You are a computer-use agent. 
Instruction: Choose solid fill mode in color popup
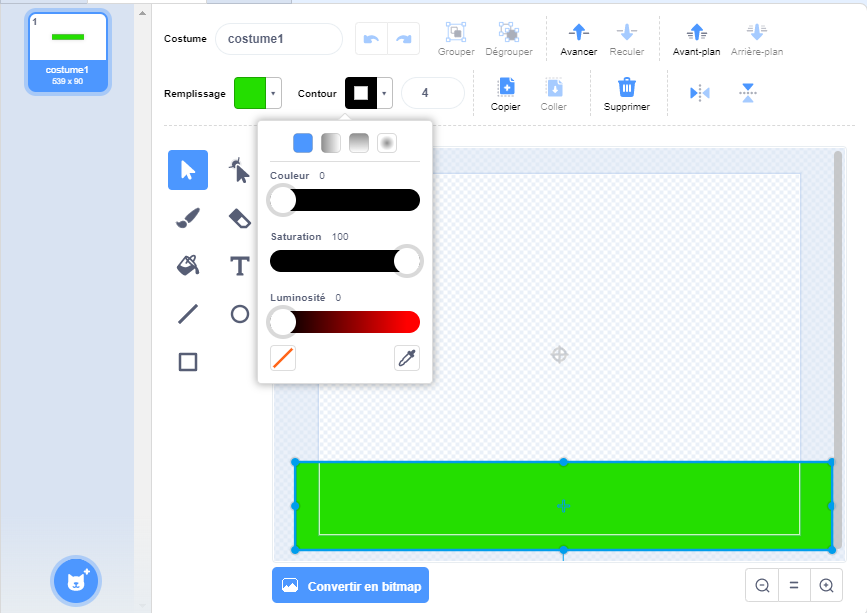coord(303,143)
